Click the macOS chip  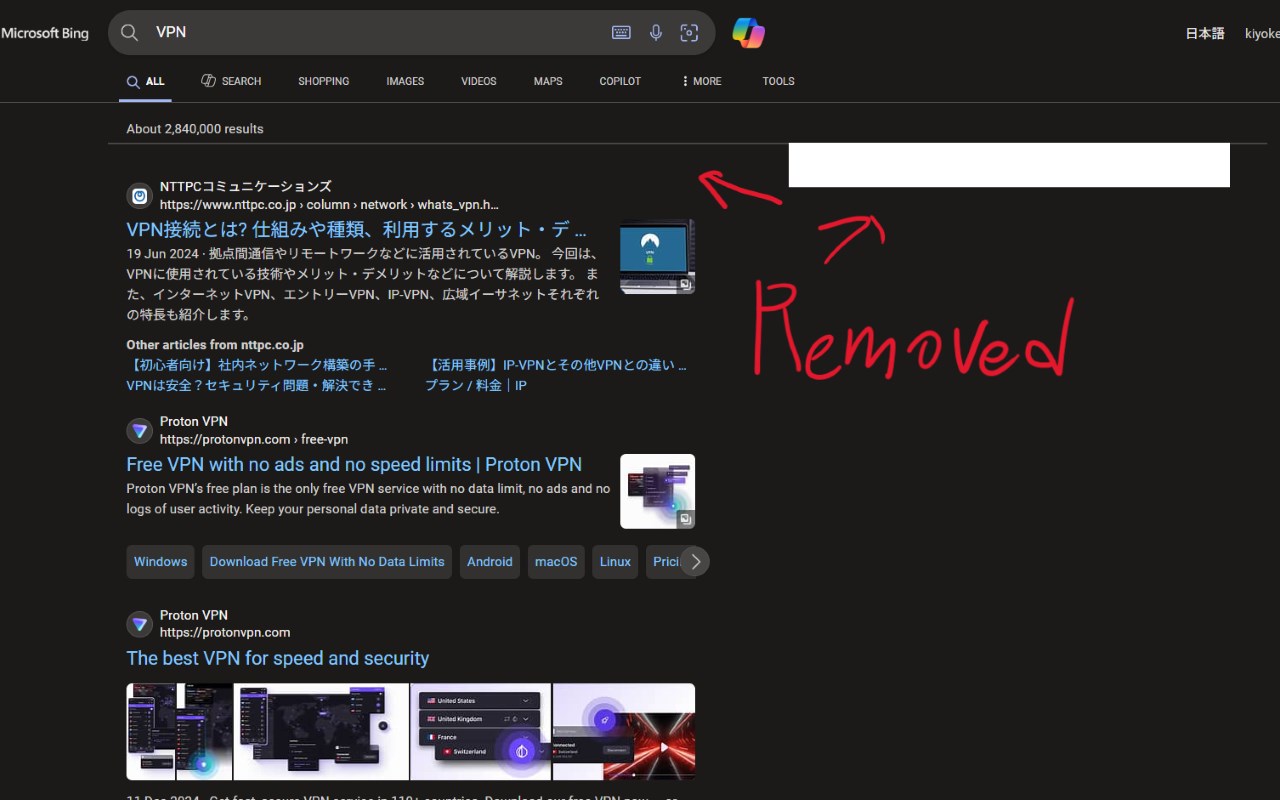[556, 561]
